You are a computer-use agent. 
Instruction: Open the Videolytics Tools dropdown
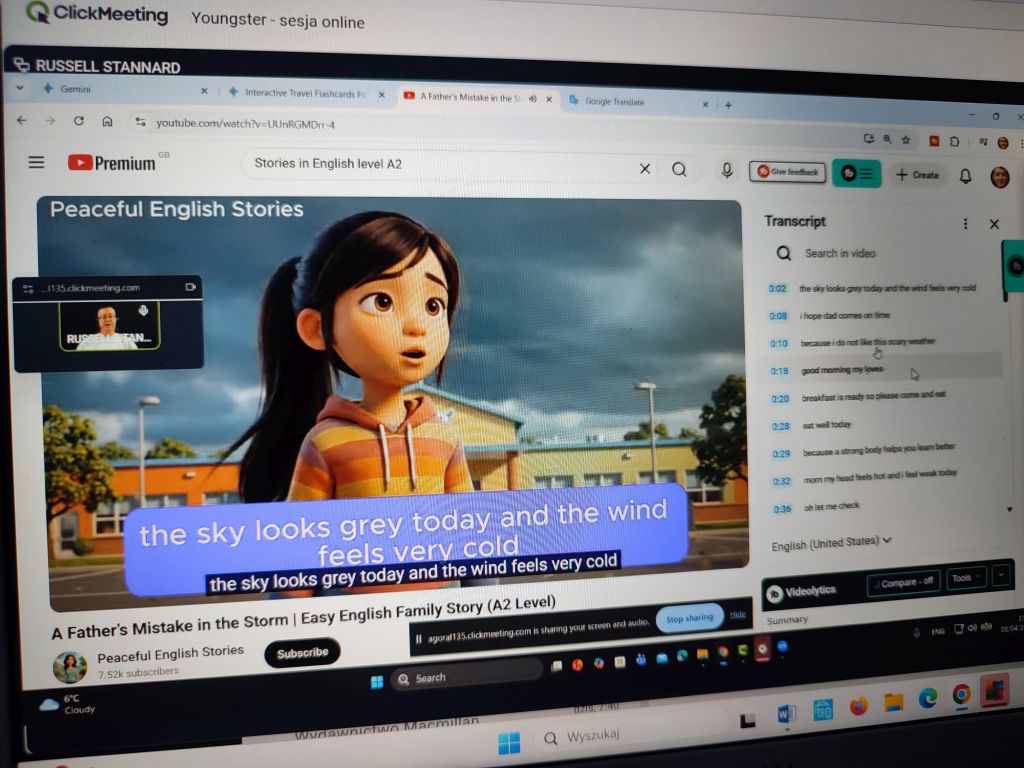pyautogui.click(x=966, y=578)
